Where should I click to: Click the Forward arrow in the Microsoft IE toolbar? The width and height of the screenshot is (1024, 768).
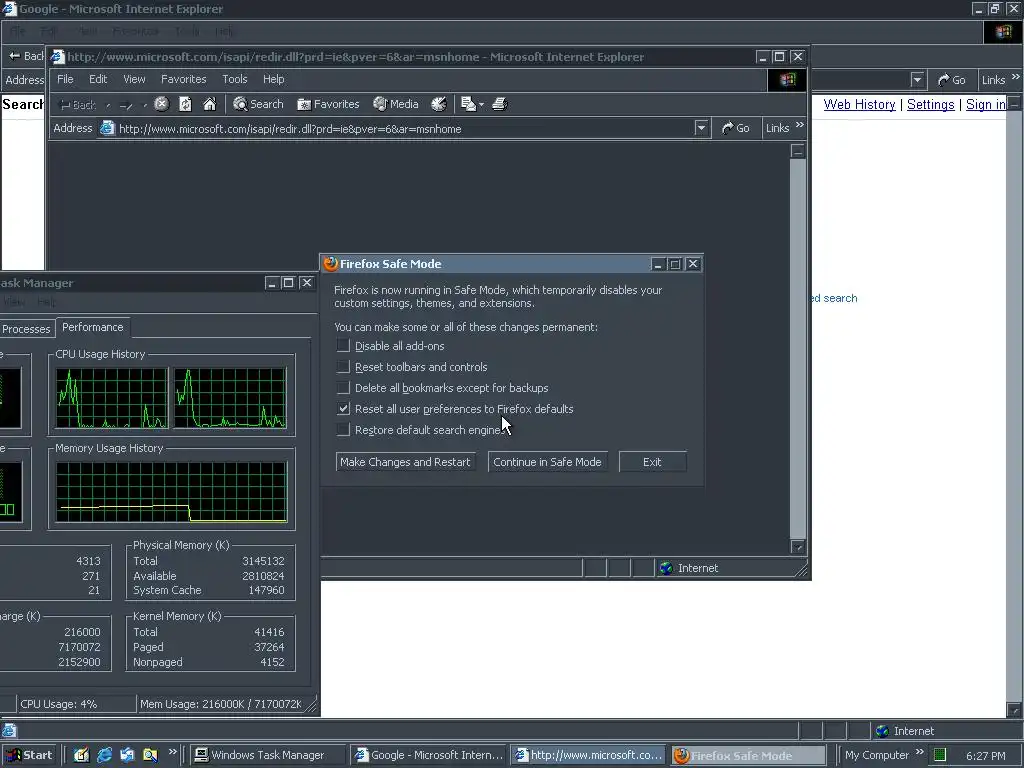[127, 104]
